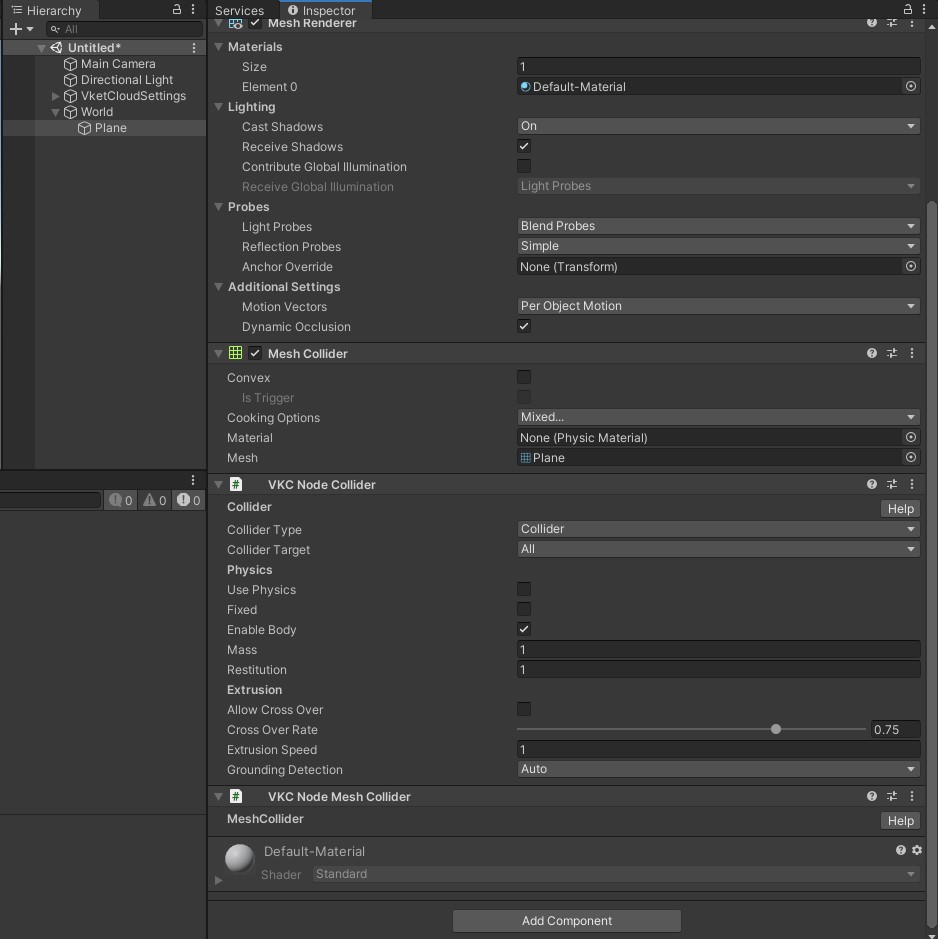Open the Collider Type dropdown
Viewport: 938px width, 939px height.
pos(717,529)
